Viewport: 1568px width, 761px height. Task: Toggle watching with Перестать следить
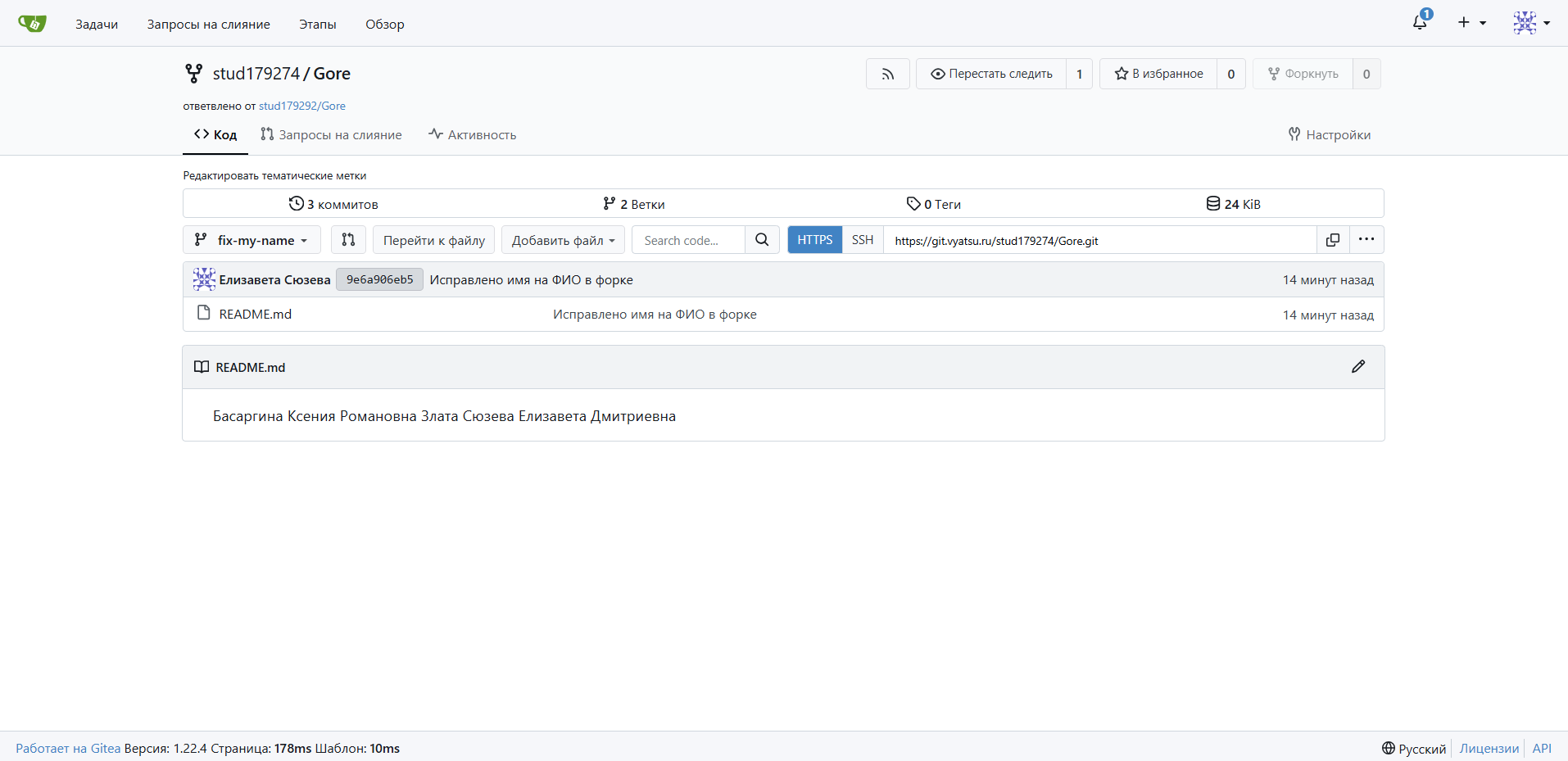[991, 74]
